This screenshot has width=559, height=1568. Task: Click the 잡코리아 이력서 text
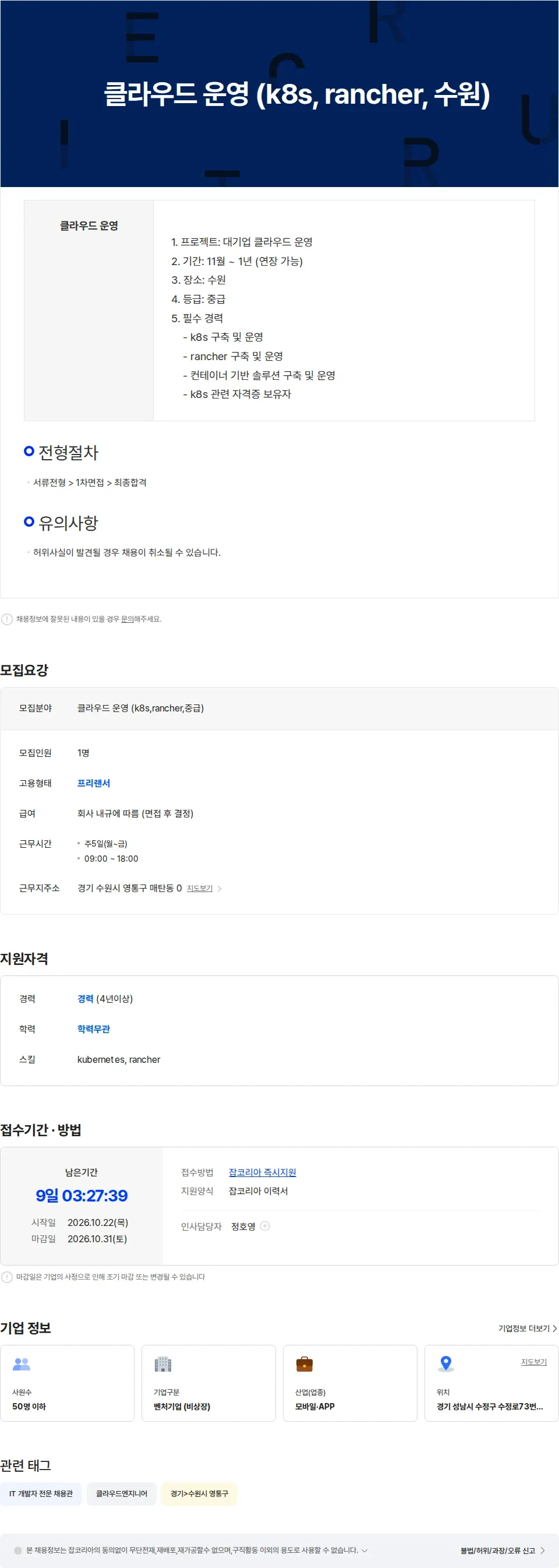pyautogui.click(x=259, y=1190)
